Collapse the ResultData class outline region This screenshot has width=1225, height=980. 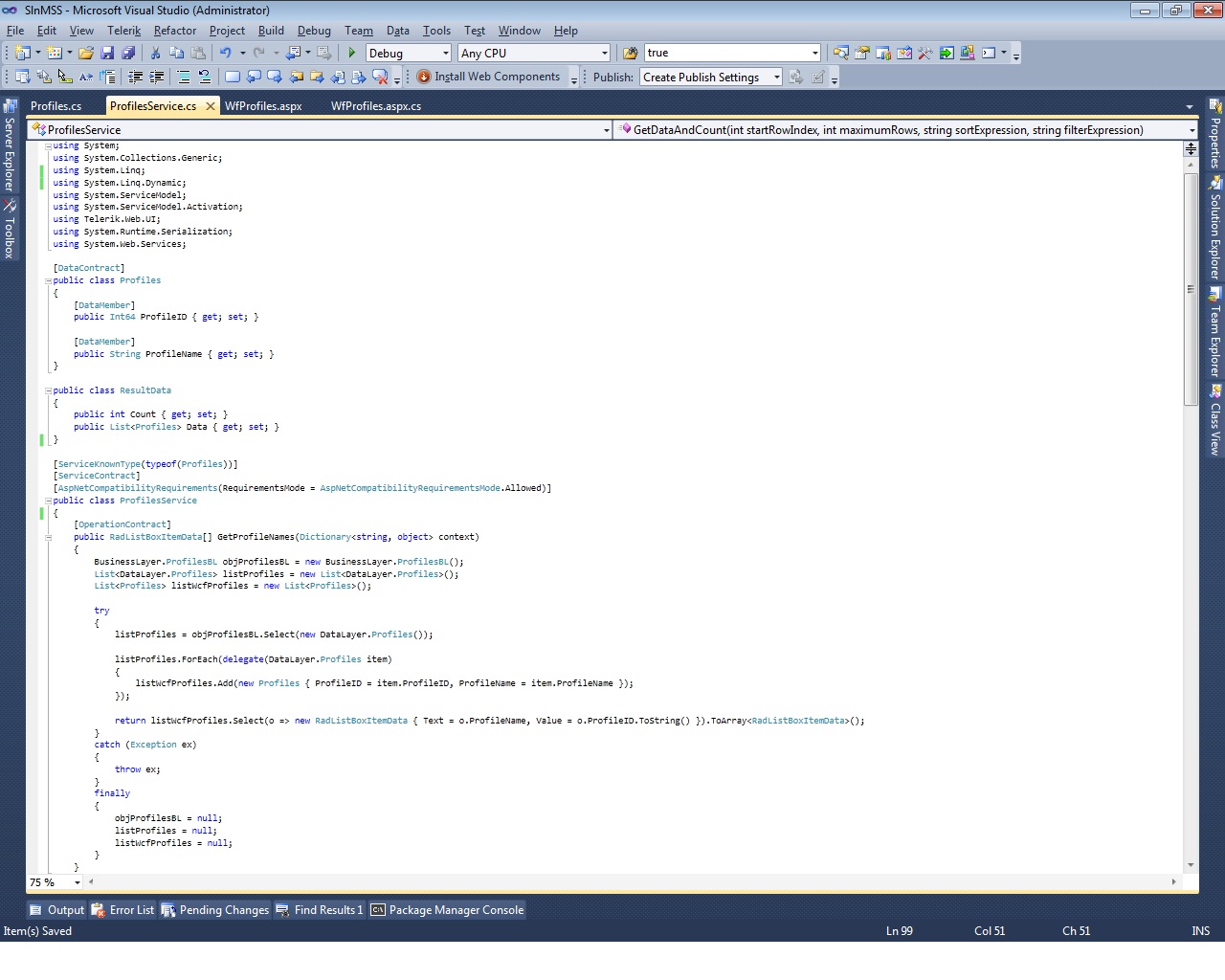point(48,390)
